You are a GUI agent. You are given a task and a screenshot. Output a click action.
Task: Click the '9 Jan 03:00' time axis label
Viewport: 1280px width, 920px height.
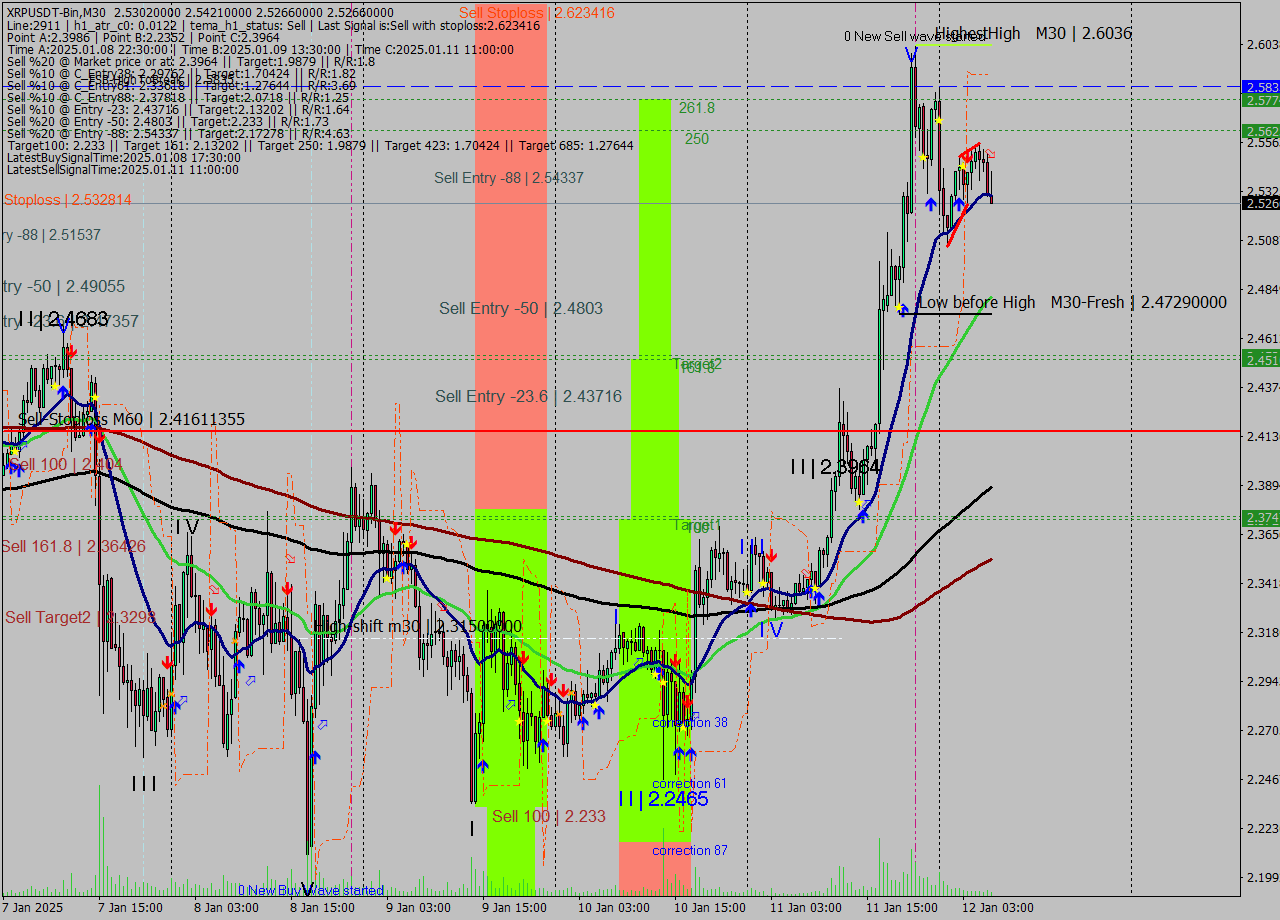(x=418, y=908)
